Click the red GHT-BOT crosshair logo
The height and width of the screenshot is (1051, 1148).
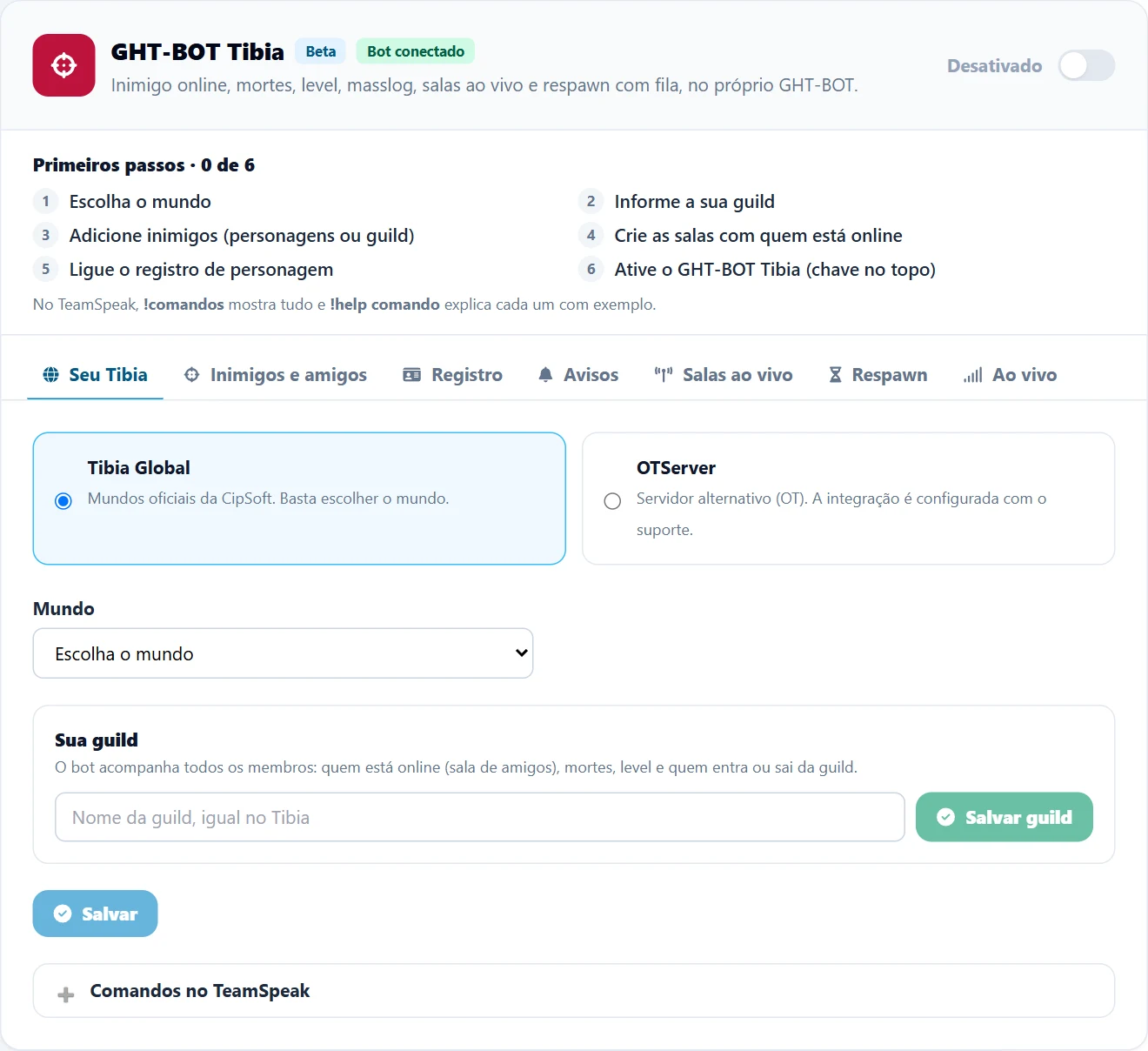coord(63,65)
